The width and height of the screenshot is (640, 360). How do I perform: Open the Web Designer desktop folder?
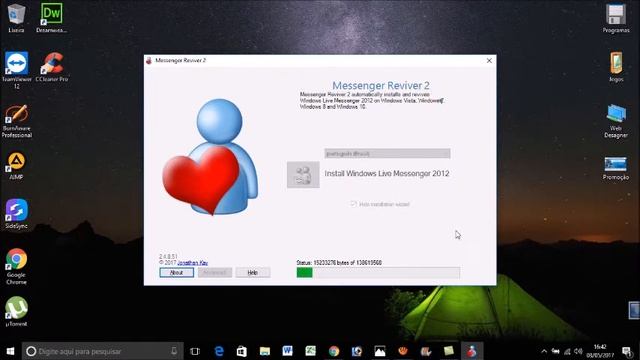(x=616, y=121)
